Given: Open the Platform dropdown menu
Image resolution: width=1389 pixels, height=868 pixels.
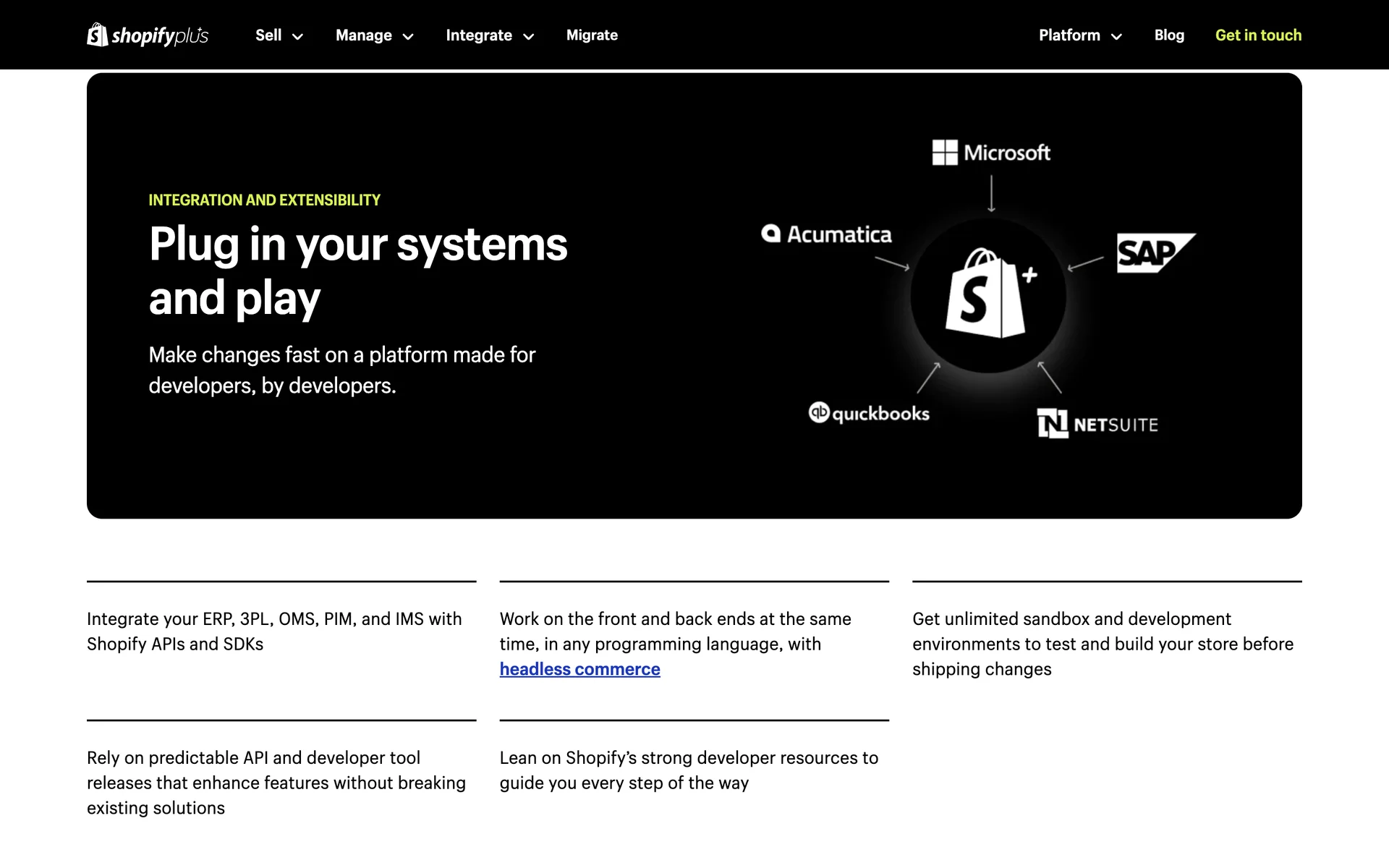Looking at the screenshot, I should pos(1080,35).
